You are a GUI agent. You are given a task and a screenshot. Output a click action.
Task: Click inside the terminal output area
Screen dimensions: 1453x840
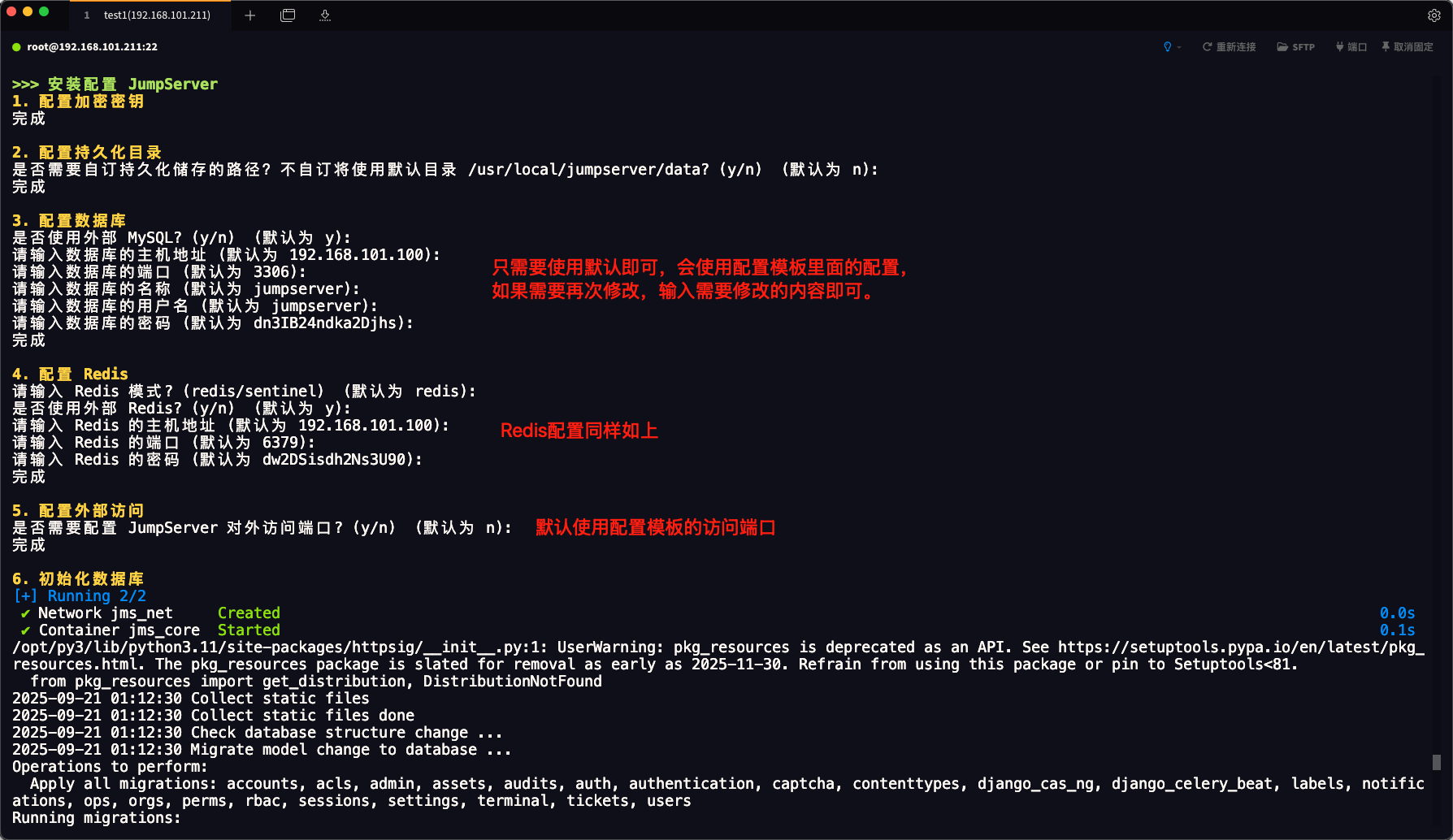[650, 406]
